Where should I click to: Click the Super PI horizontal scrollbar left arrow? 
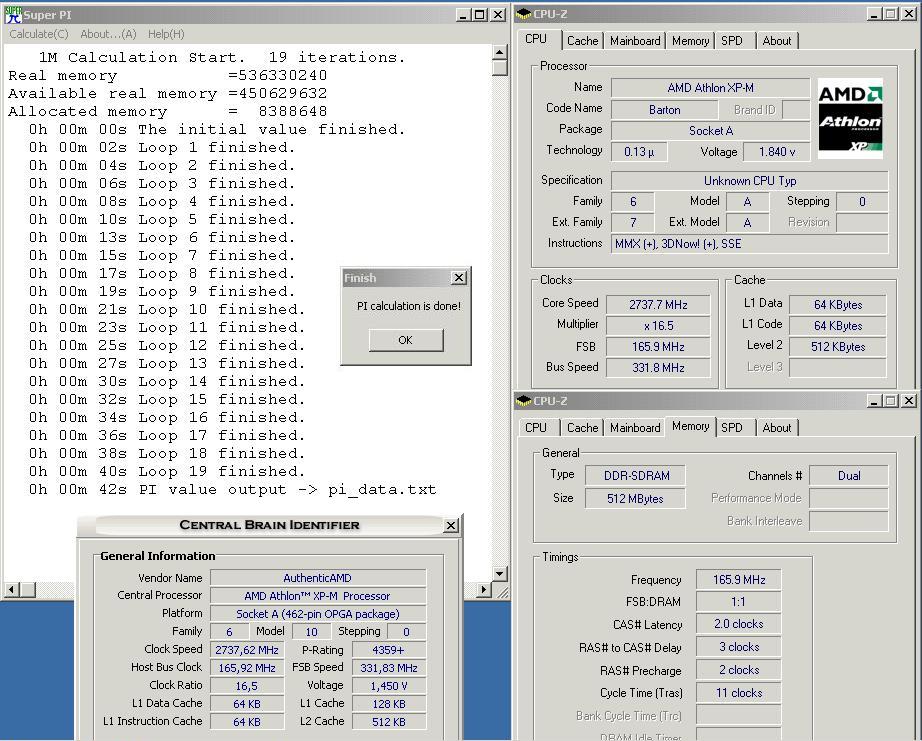click(12, 589)
